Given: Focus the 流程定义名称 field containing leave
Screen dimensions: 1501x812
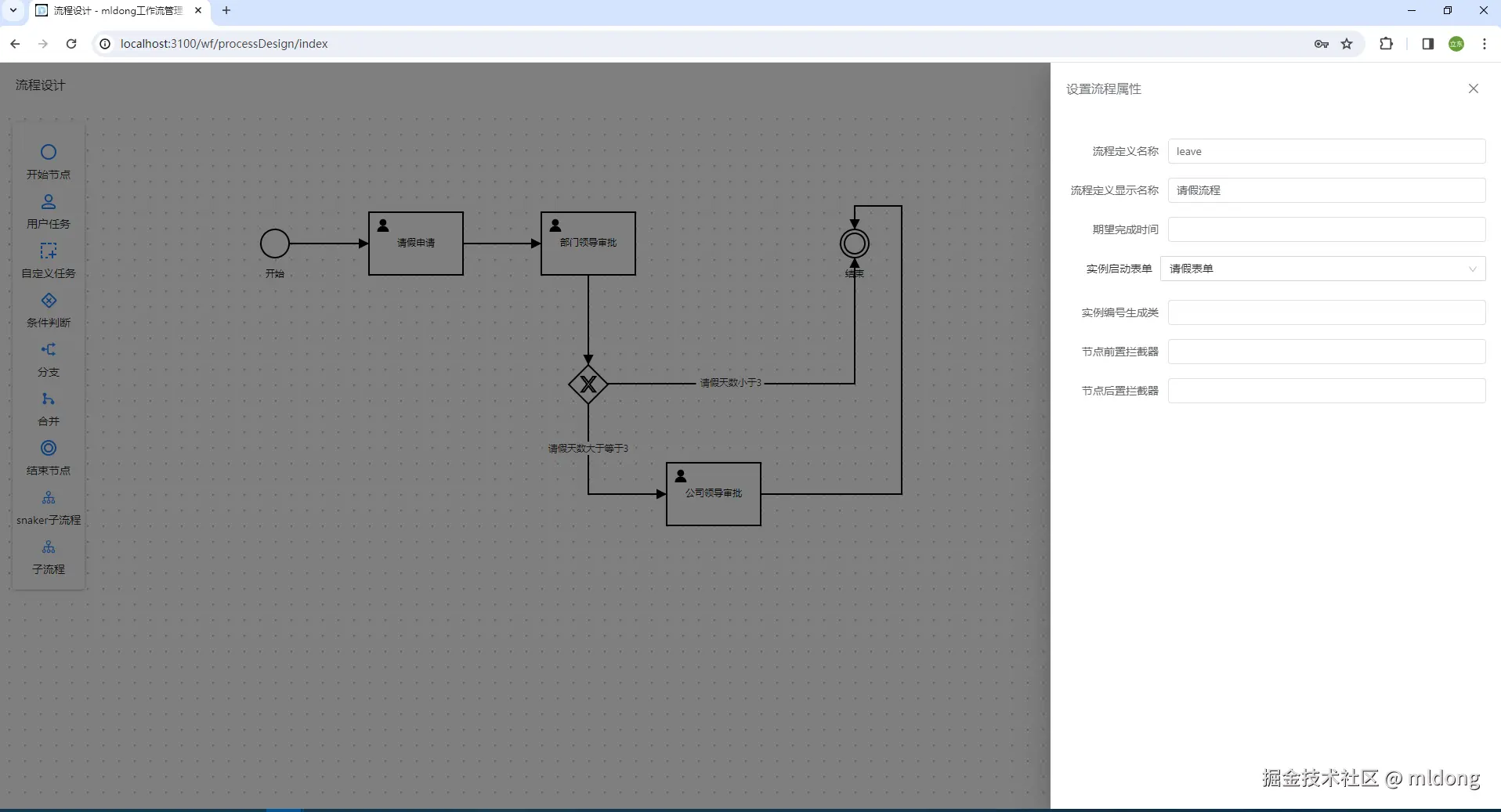Looking at the screenshot, I should point(1326,151).
